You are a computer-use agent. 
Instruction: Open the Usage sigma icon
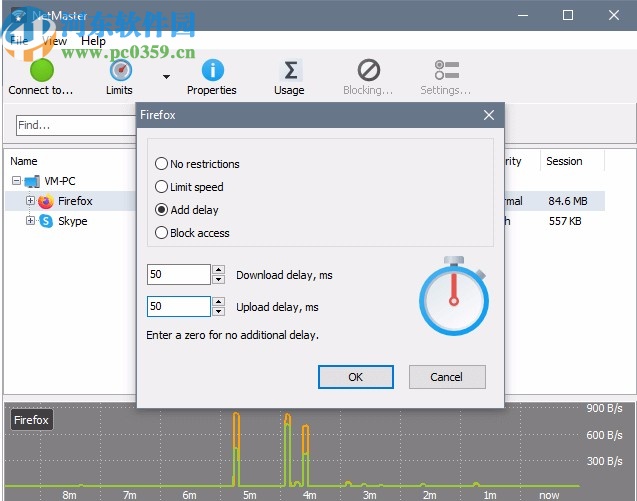(x=290, y=70)
